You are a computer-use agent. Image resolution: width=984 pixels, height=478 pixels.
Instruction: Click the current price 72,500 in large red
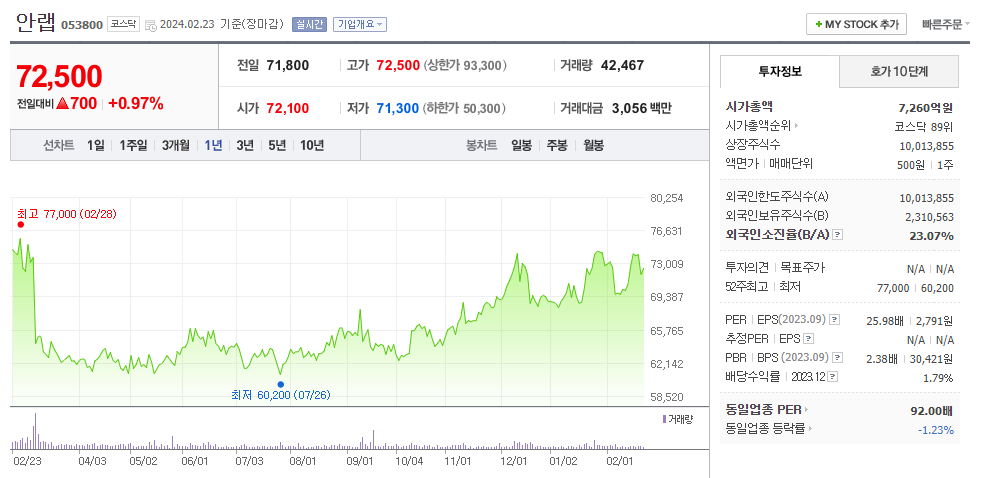pos(59,77)
